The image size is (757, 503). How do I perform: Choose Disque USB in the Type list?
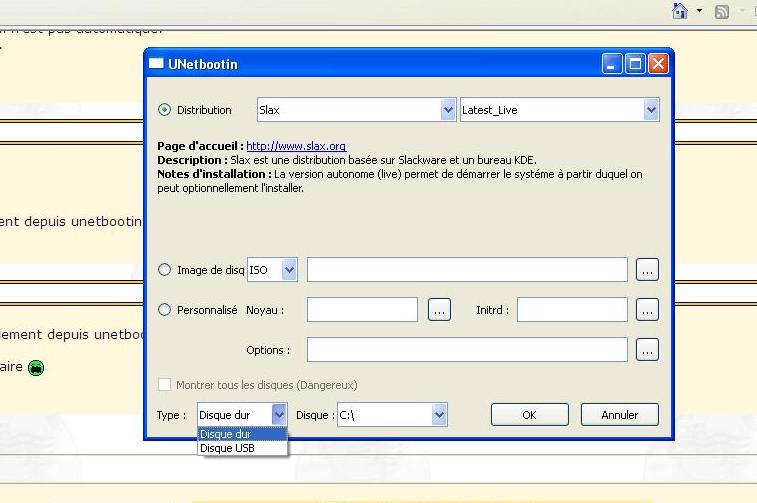[x=242, y=448]
